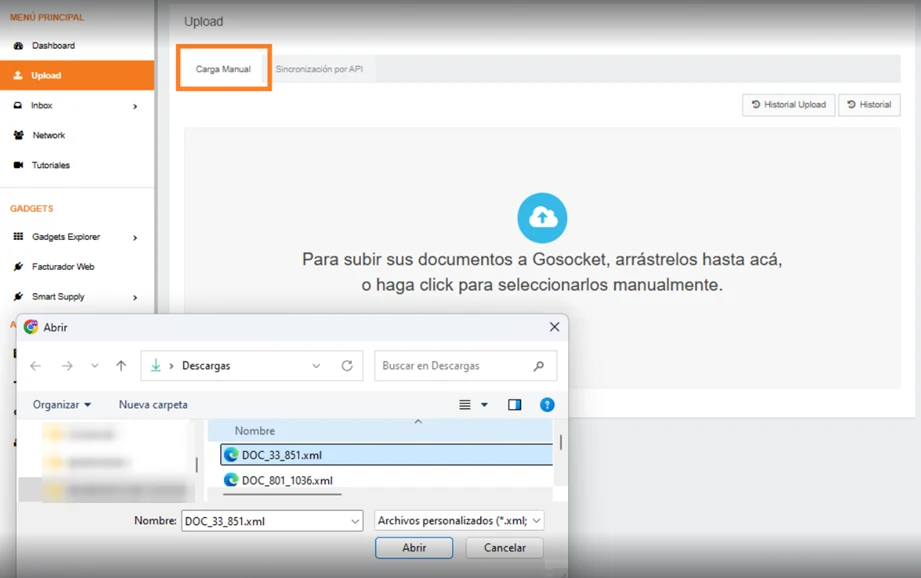This screenshot has width=921, height=578.
Task: Close the Abrir file dialog
Action: (x=554, y=327)
